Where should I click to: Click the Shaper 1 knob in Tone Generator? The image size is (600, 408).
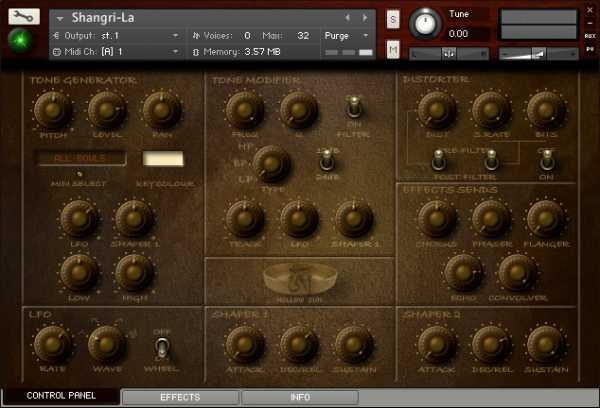[x=134, y=219]
